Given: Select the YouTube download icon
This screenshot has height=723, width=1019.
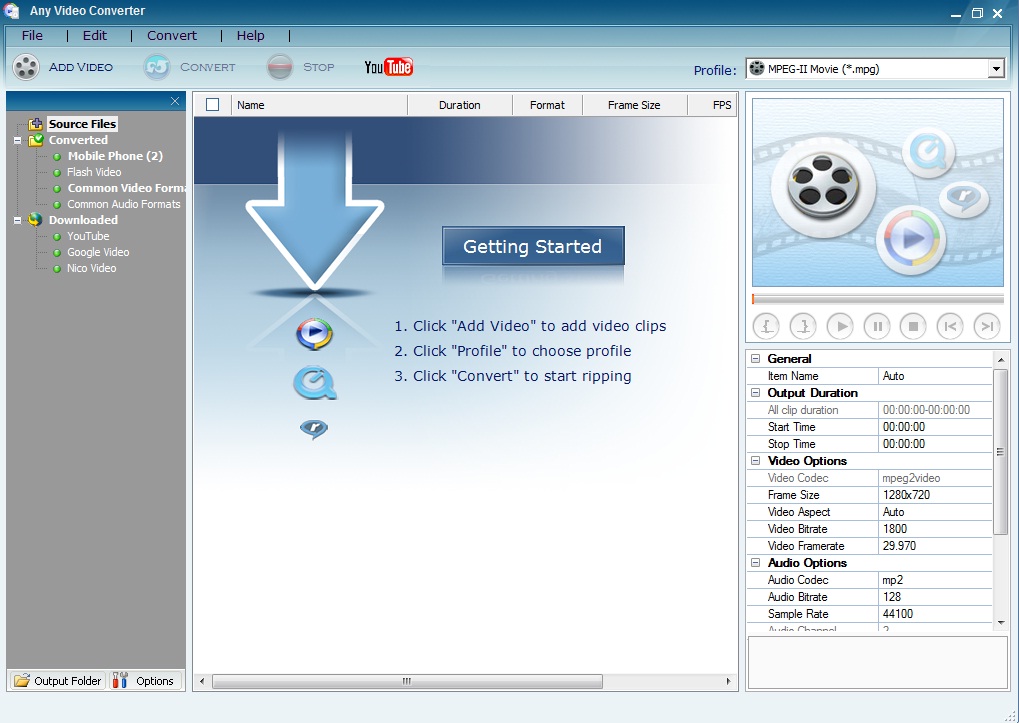Looking at the screenshot, I should tap(388, 66).
